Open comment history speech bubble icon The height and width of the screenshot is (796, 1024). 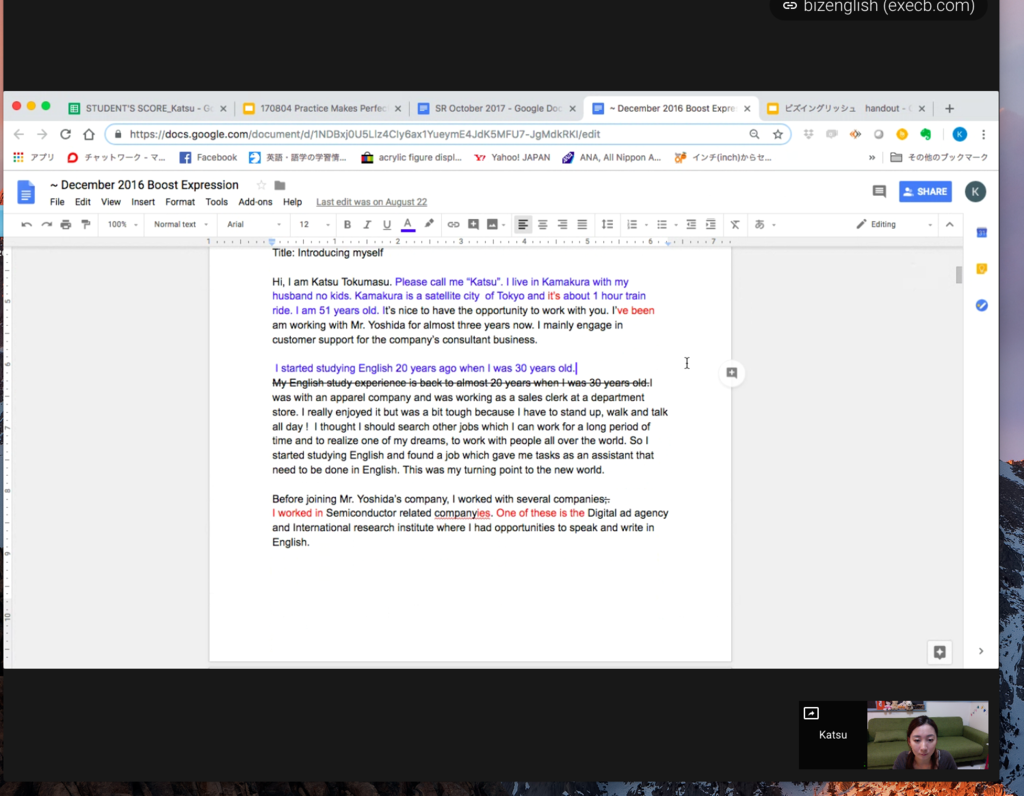[x=879, y=191]
